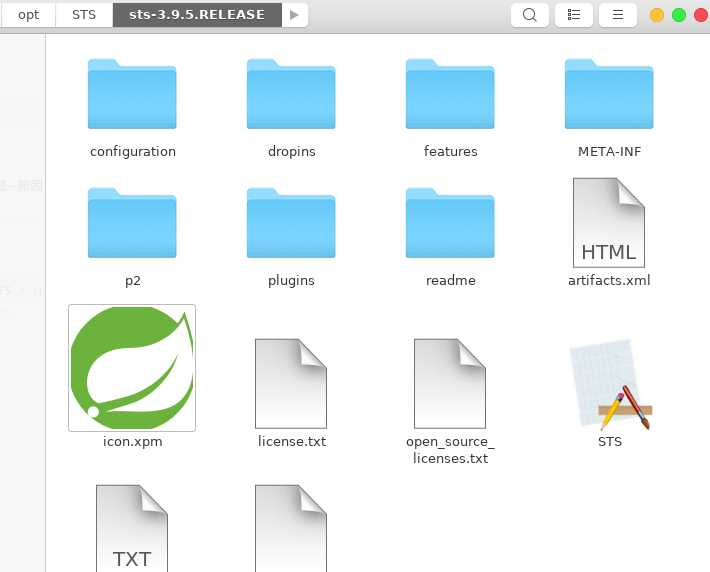This screenshot has height=572, width=710.
Task: Click sts-3.9.5.RELEASE path bar segment
Action: pyautogui.click(x=197, y=15)
